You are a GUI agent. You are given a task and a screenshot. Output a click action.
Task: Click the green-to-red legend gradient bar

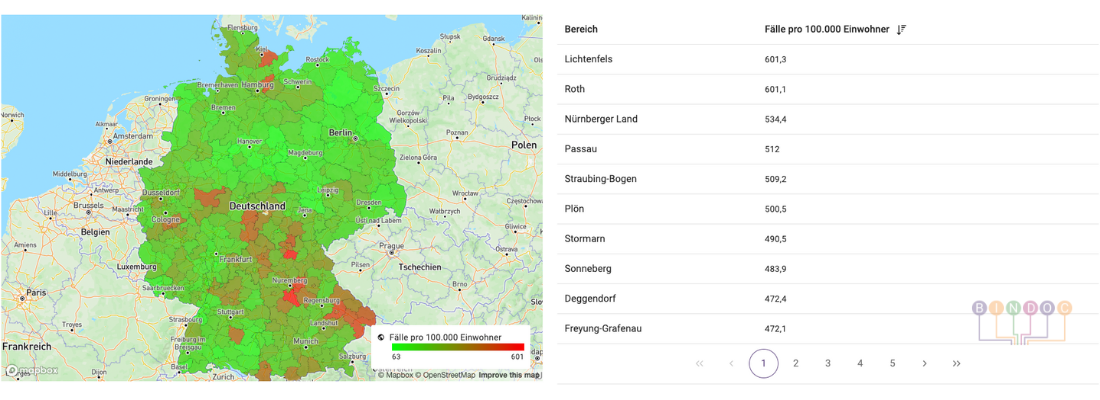pos(457,346)
